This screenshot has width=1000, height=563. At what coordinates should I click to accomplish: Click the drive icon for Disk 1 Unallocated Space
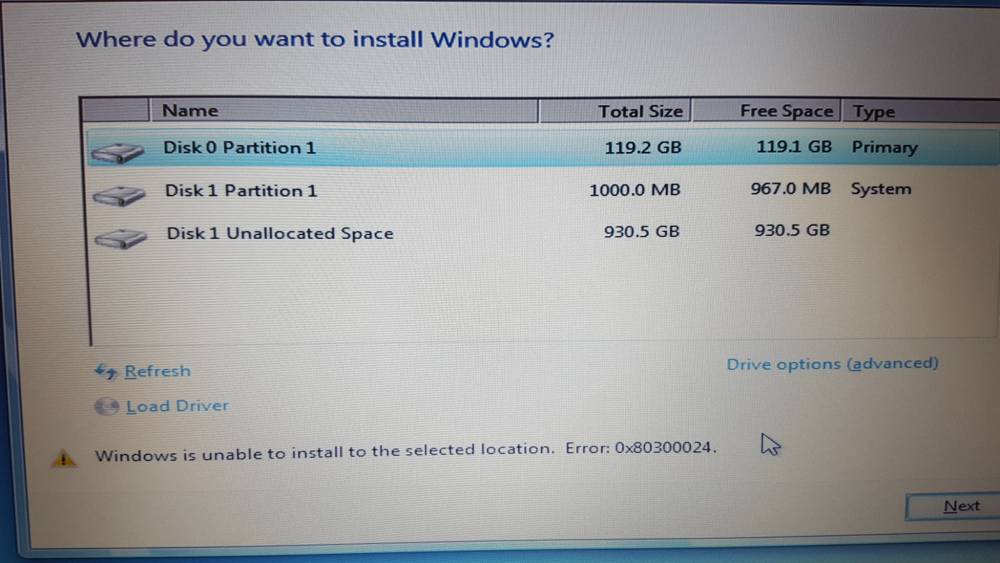click(x=121, y=238)
